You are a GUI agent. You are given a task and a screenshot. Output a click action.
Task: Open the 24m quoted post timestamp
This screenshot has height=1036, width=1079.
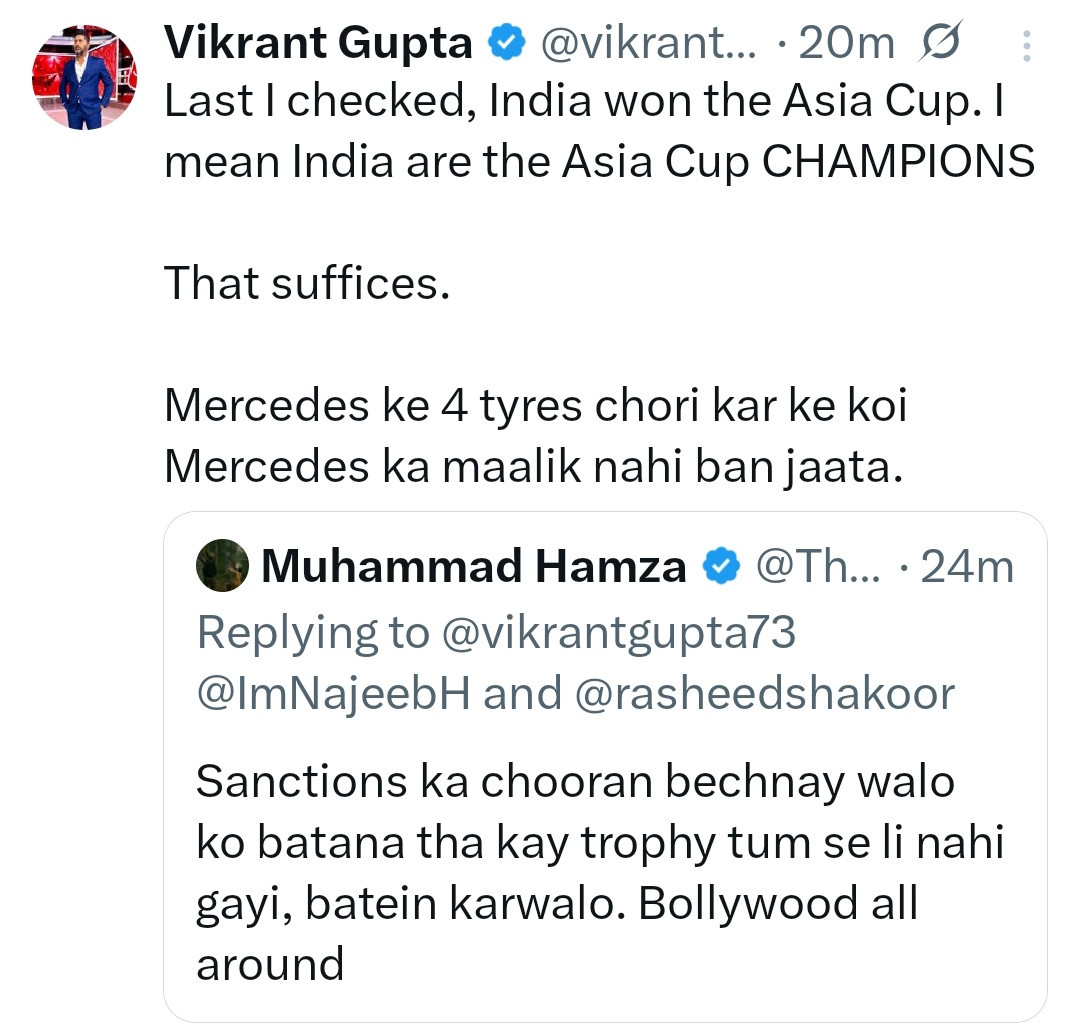tap(966, 567)
